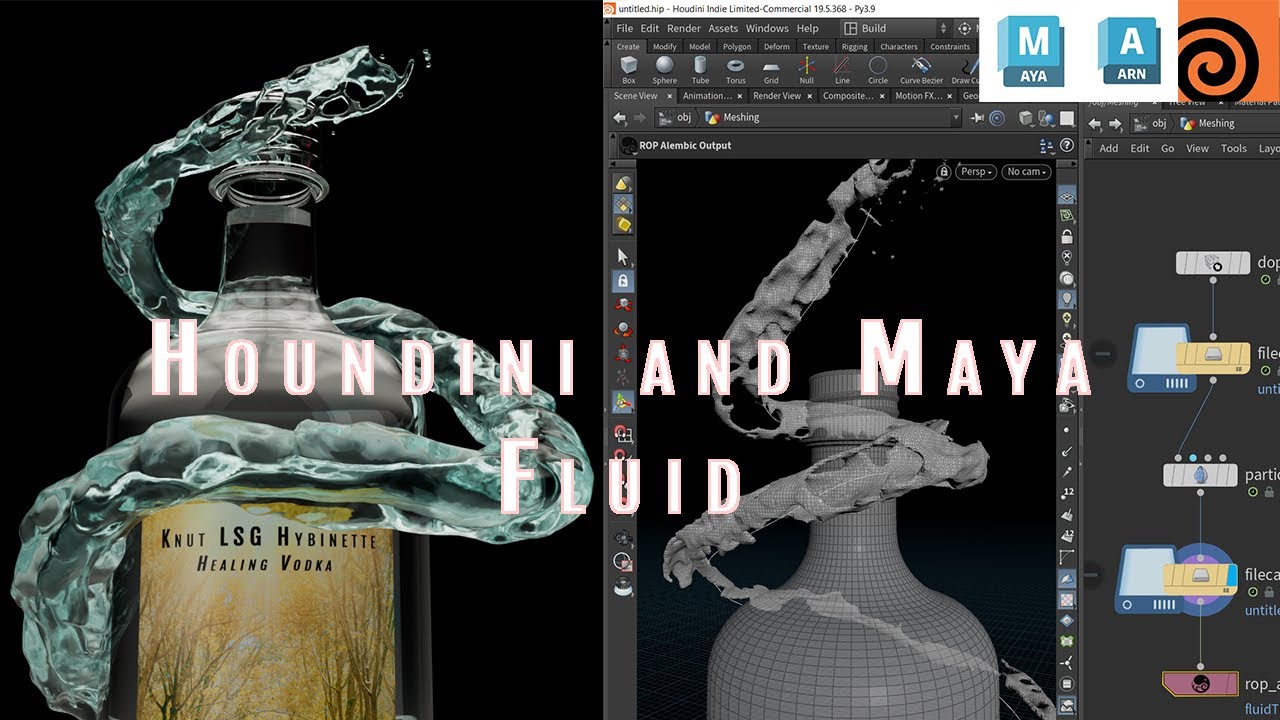Open network editor Go menu
This screenshot has width=1280, height=720.
1168,148
